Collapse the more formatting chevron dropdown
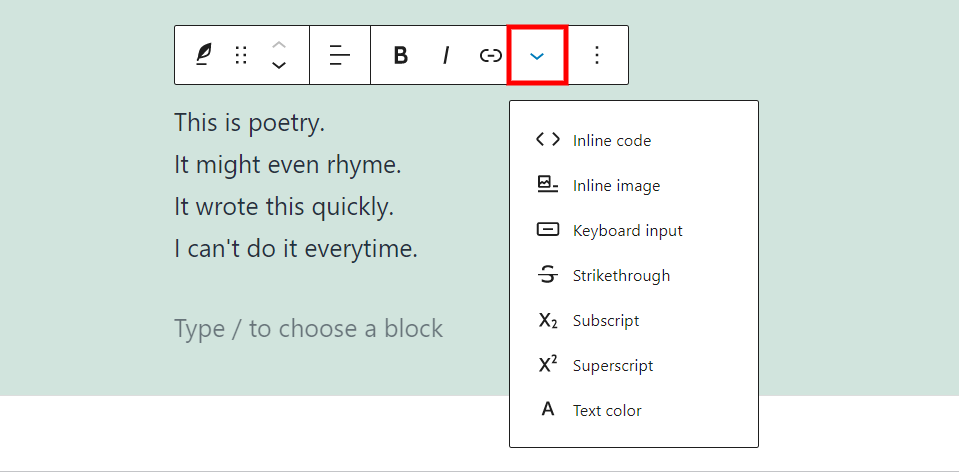This screenshot has width=959, height=475. (537, 55)
